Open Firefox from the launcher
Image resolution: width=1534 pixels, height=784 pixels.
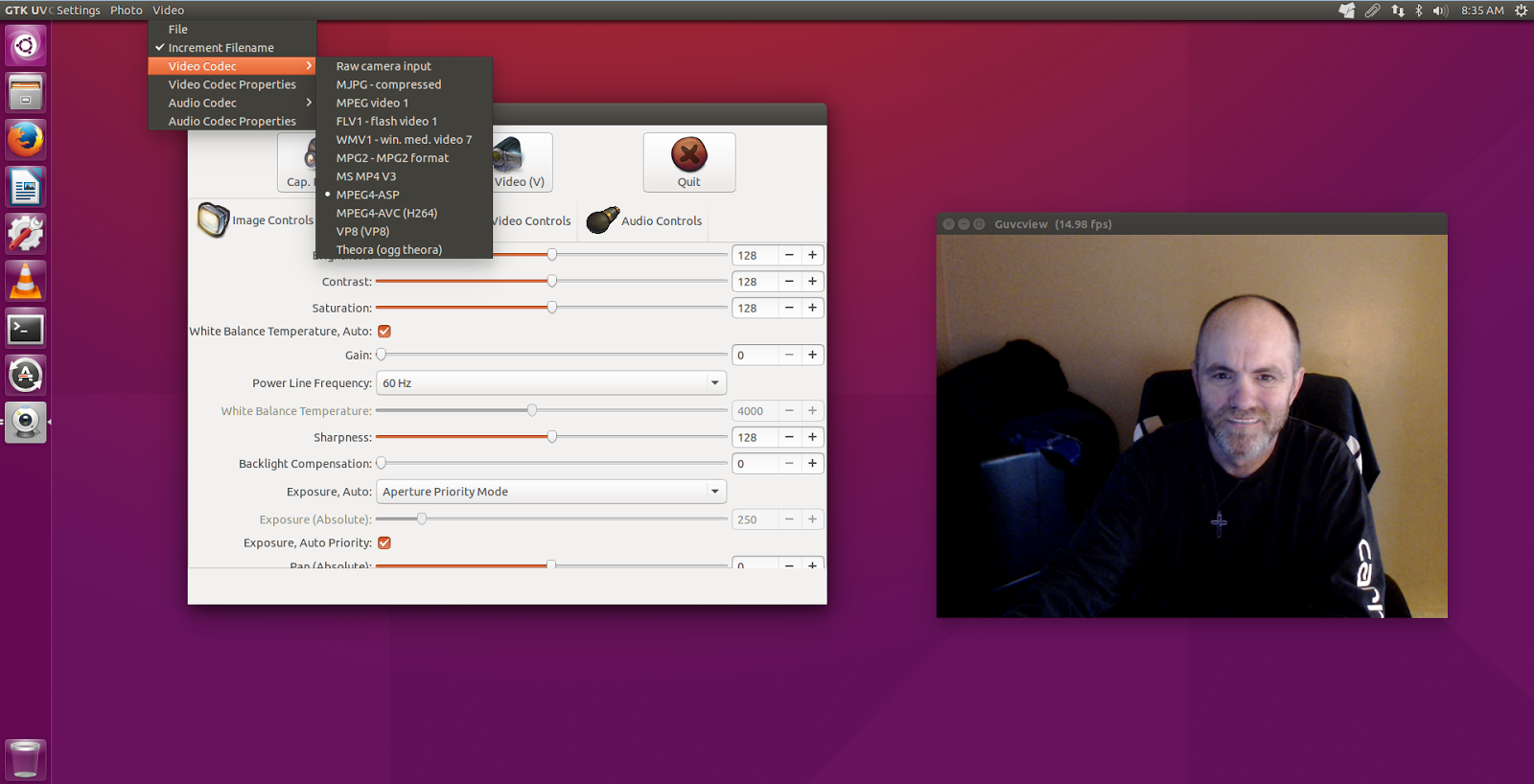tap(26, 139)
